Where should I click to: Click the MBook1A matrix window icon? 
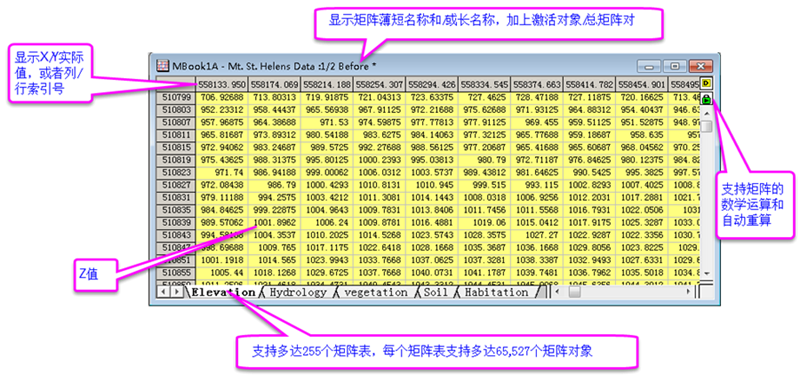162,66
